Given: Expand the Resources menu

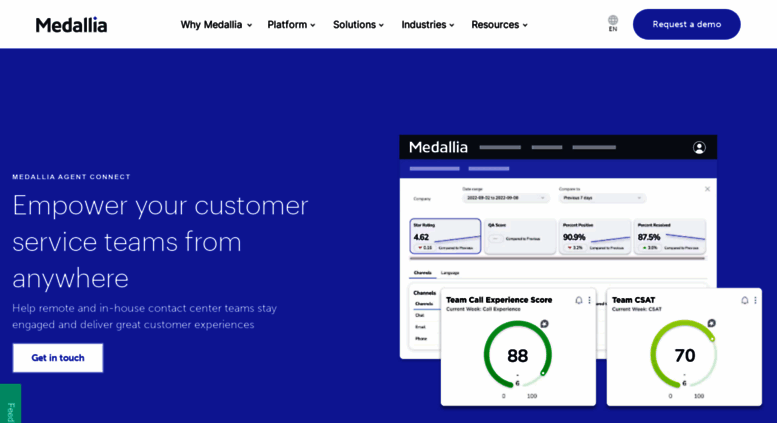Looking at the screenshot, I should 499,25.
